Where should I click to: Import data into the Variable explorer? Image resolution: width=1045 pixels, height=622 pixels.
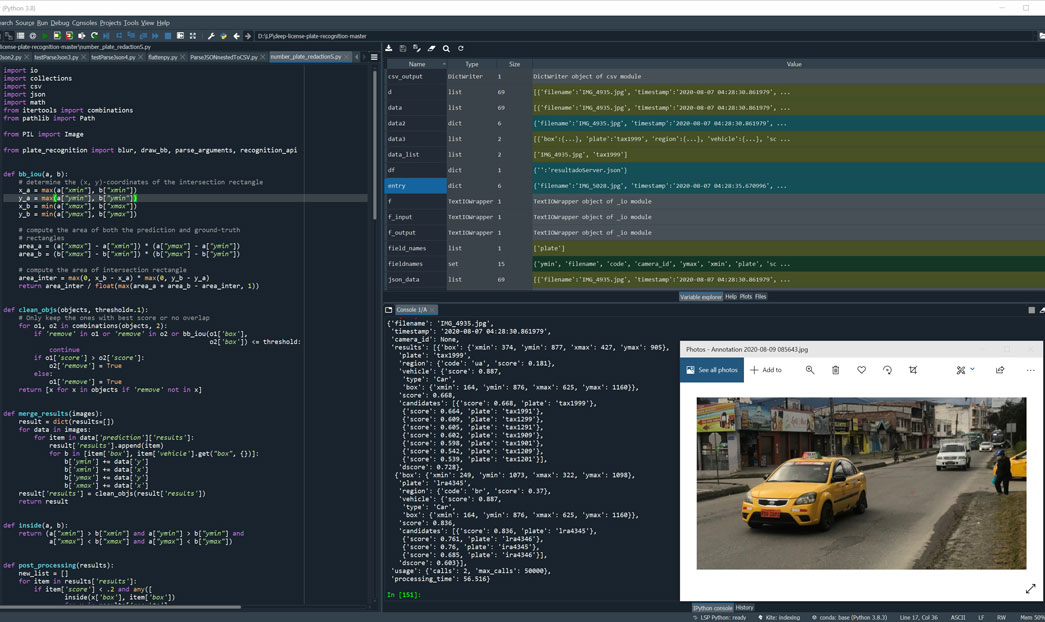tap(389, 48)
